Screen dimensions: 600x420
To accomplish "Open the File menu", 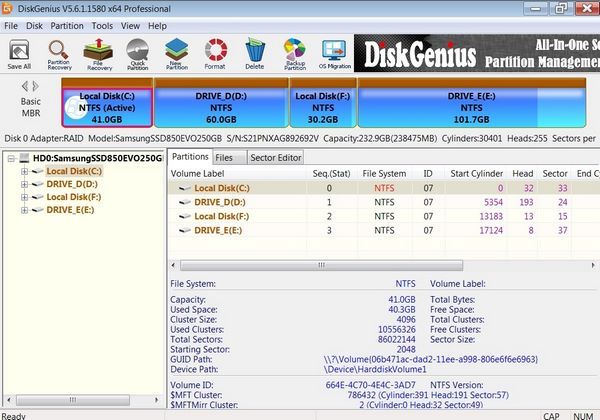I will coord(11,26).
